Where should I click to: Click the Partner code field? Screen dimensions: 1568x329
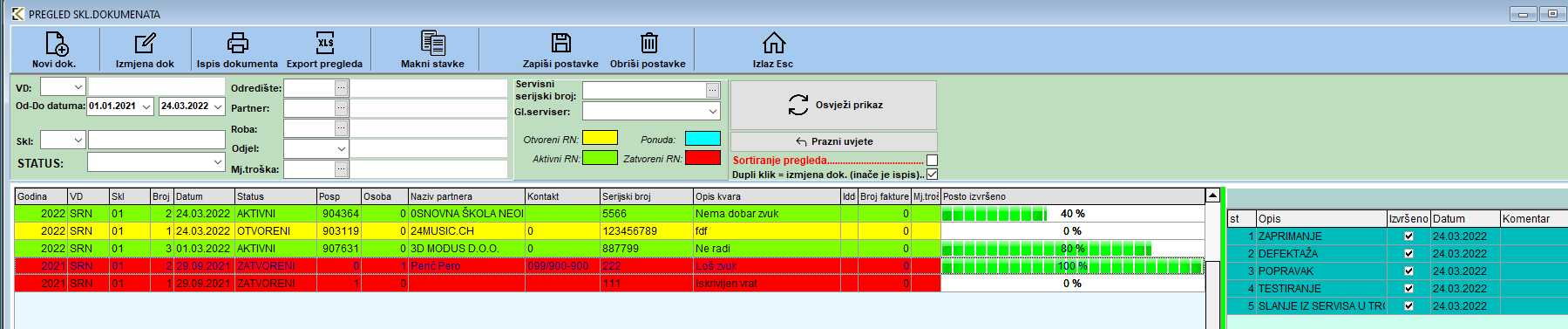309,108
